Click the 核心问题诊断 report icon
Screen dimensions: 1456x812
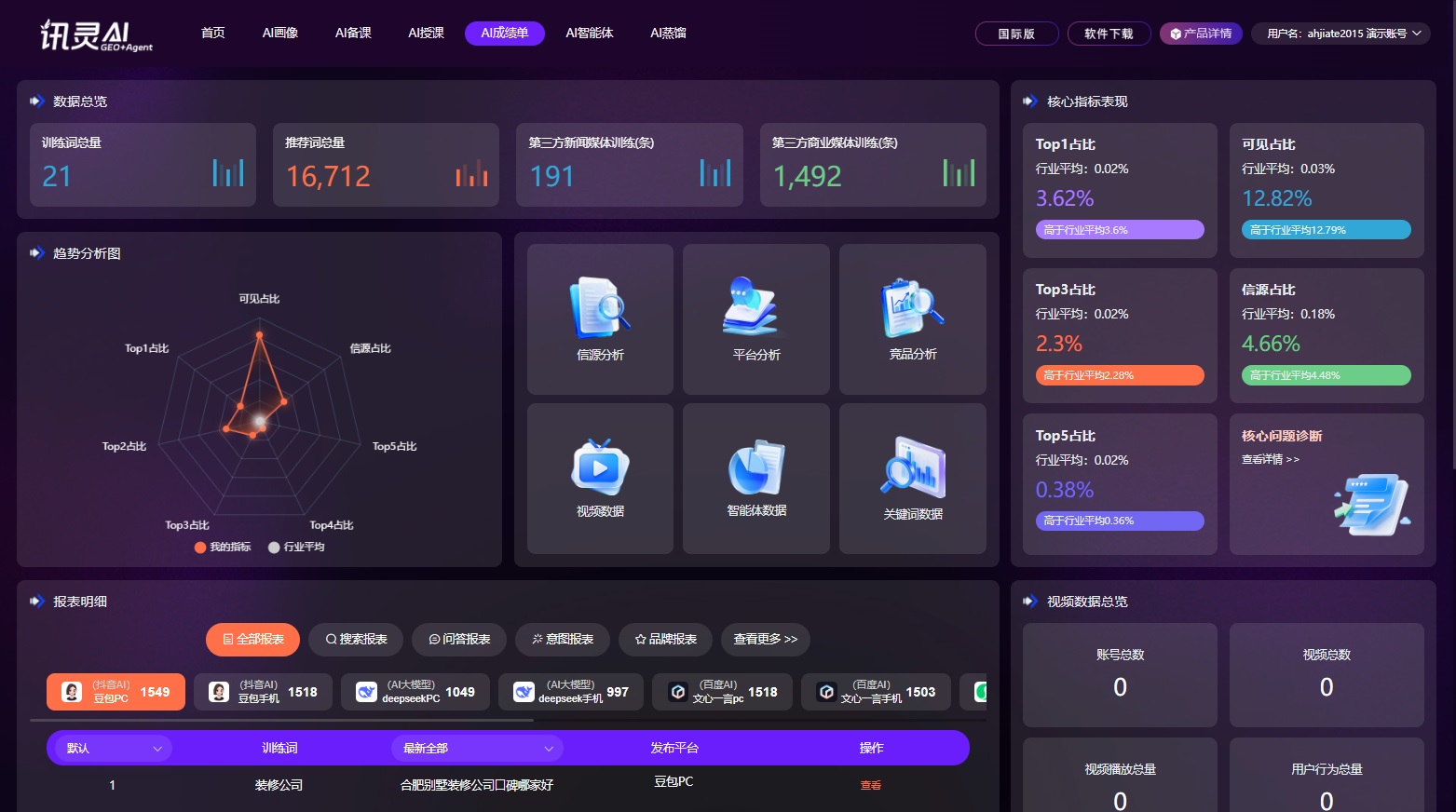(x=1370, y=504)
